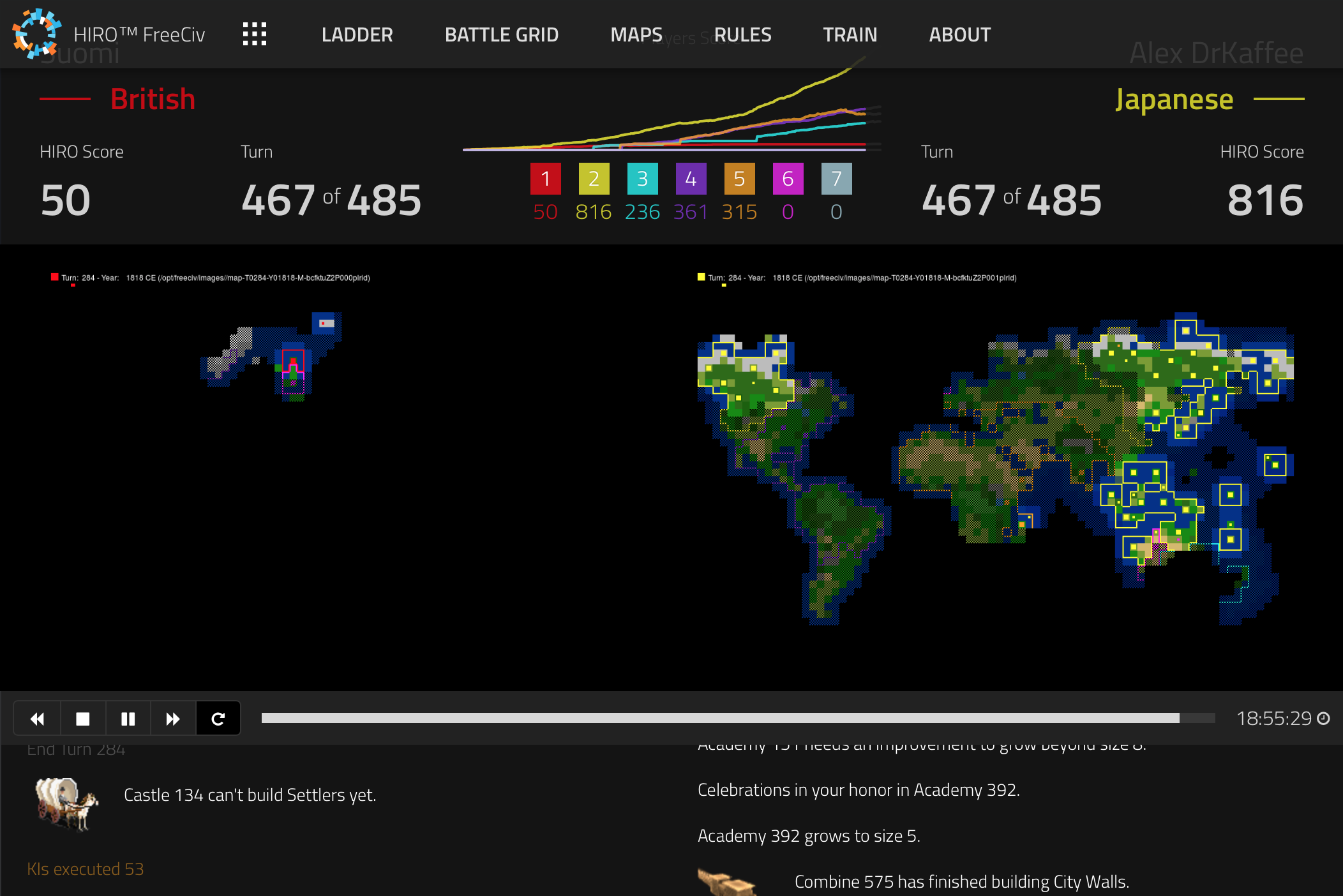
Task: Click 'Combine 575 has finished building City Walls.'
Action: point(962,882)
